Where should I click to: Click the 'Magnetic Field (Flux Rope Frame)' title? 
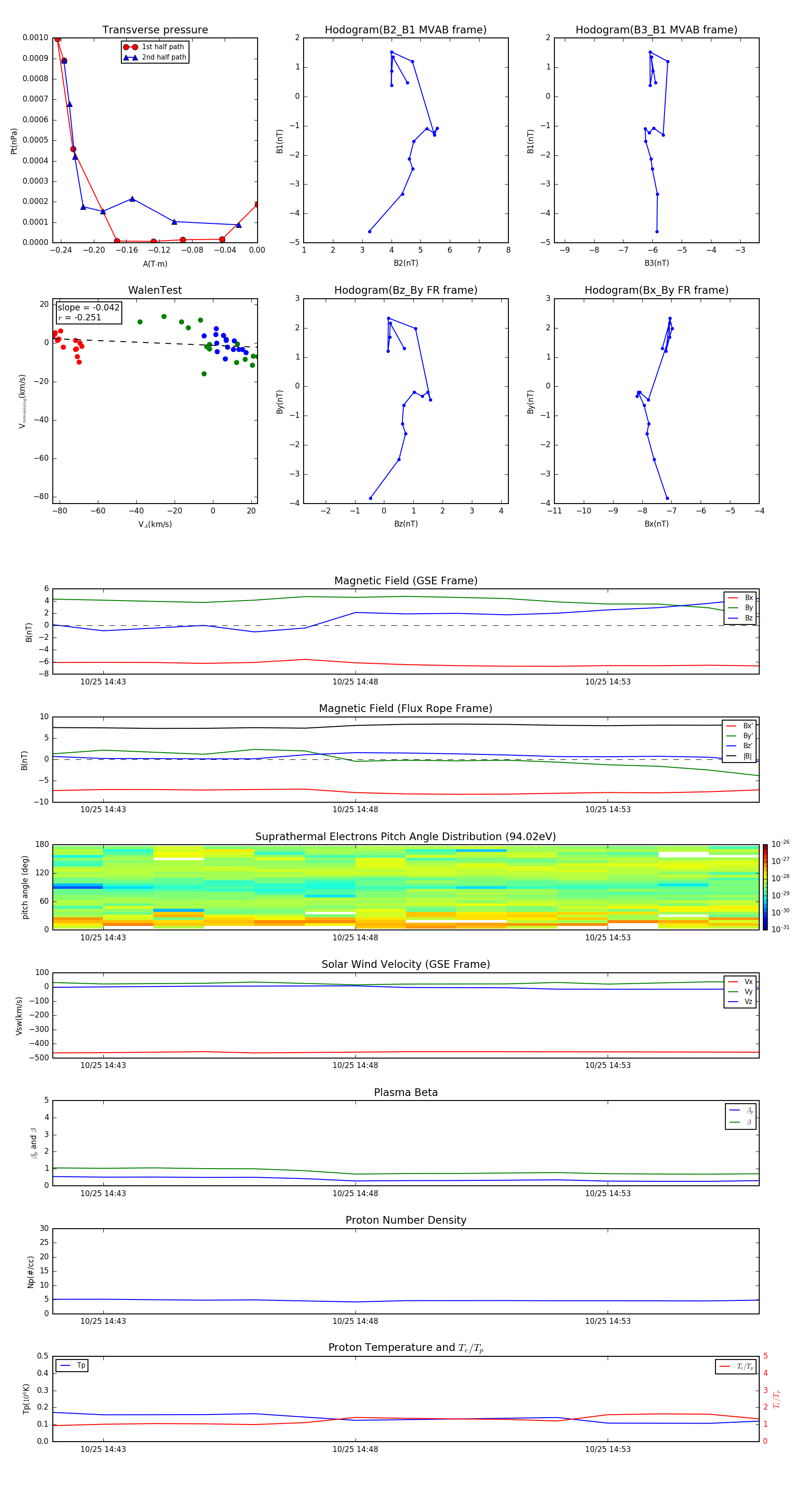click(x=406, y=709)
